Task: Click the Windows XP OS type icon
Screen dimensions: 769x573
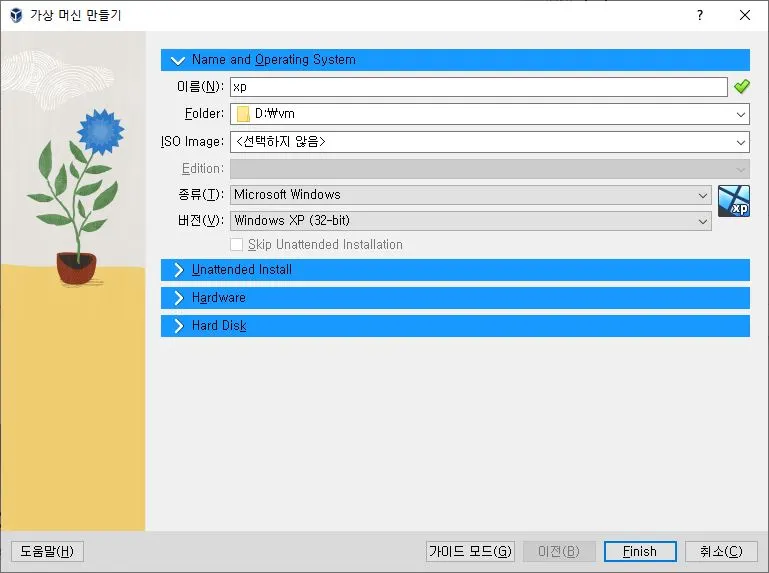Action: [734, 201]
